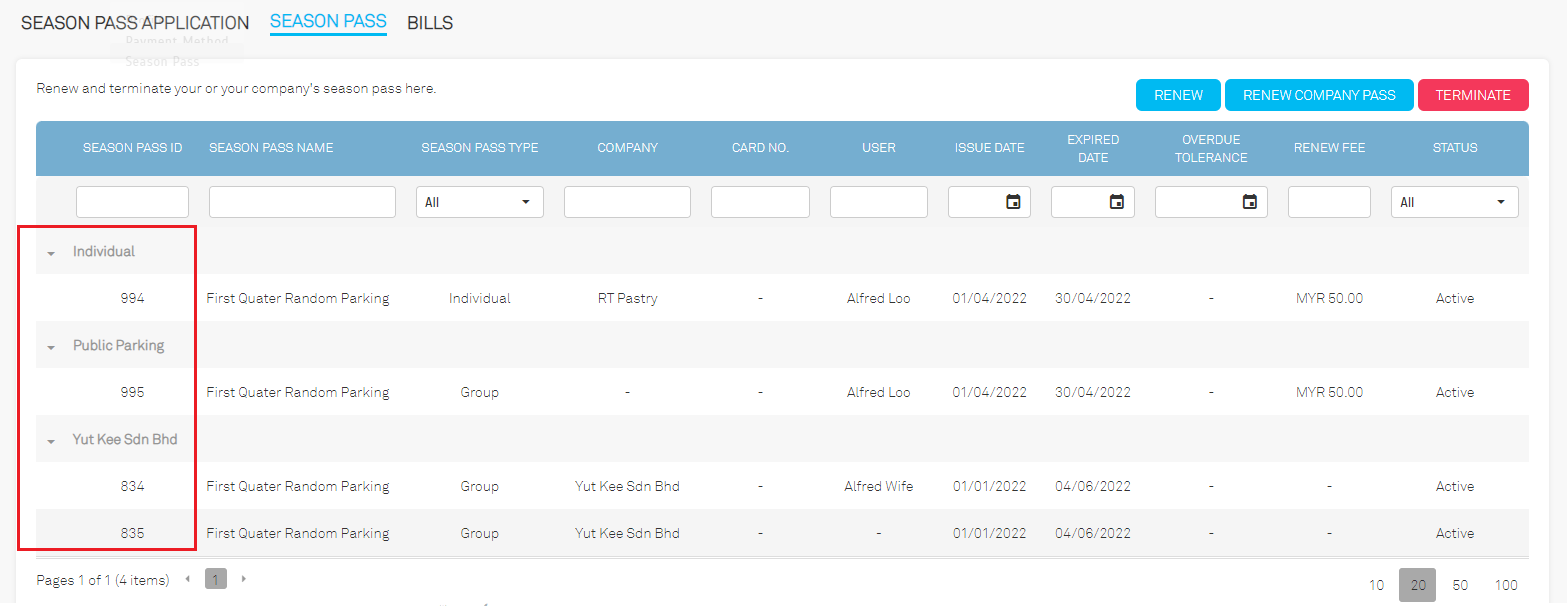1567x606 pixels.
Task: Open the Issue Date calendar picker
Action: (1013, 202)
